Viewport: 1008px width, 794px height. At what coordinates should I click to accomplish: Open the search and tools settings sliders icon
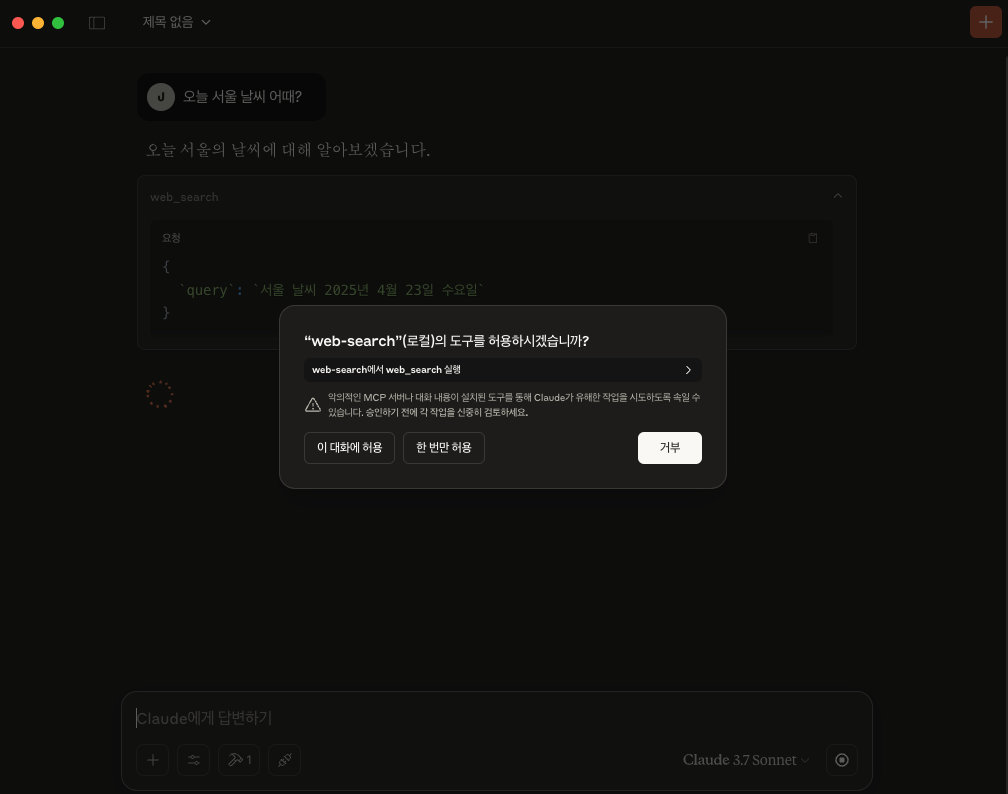pyautogui.click(x=194, y=760)
